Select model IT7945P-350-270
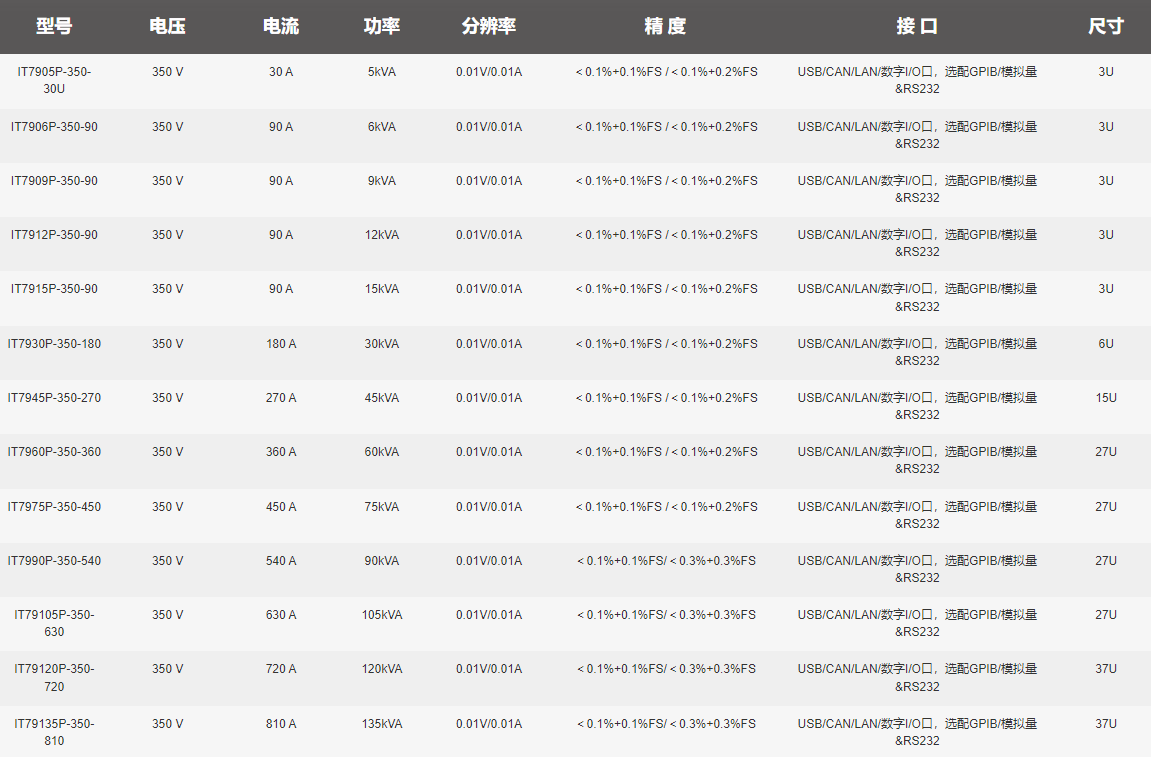 [x=54, y=398]
